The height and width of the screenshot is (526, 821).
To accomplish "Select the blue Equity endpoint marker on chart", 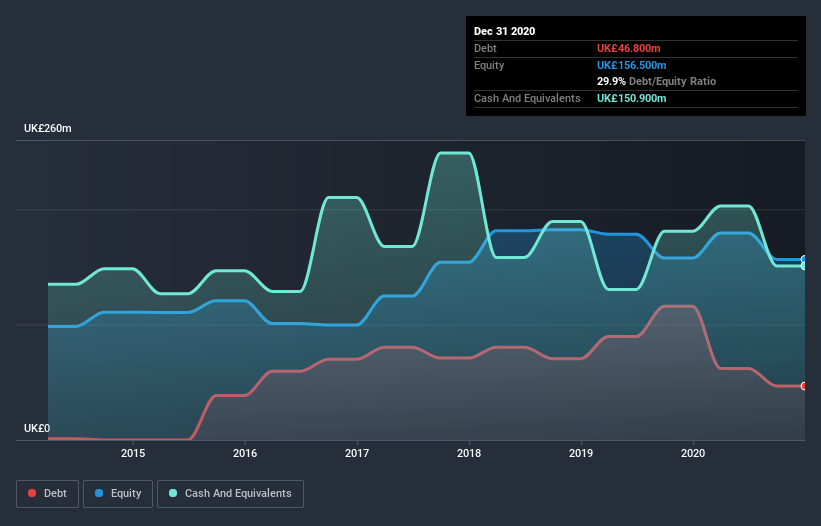I will pos(804,259).
